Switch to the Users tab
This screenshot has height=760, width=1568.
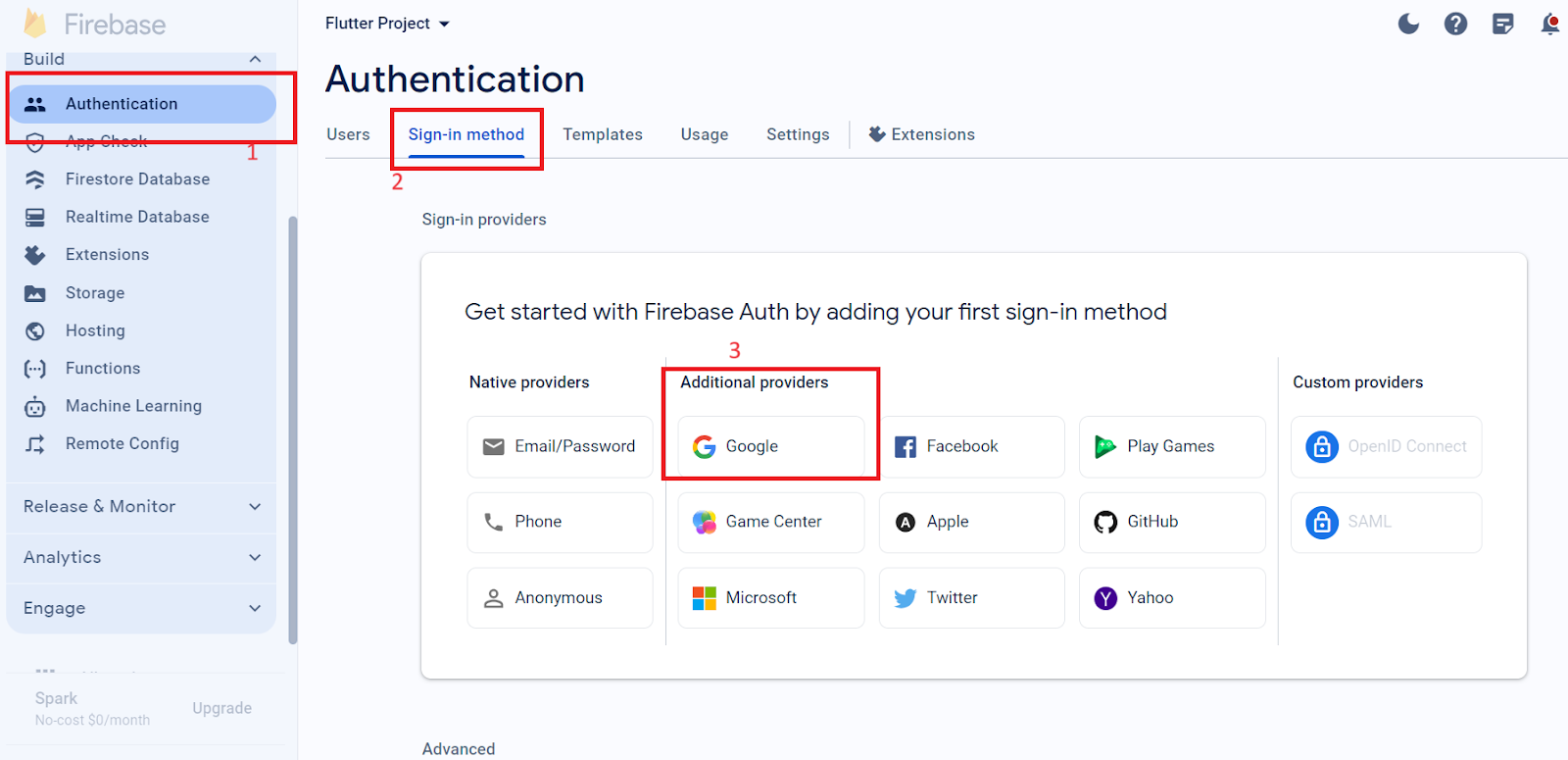click(348, 135)
